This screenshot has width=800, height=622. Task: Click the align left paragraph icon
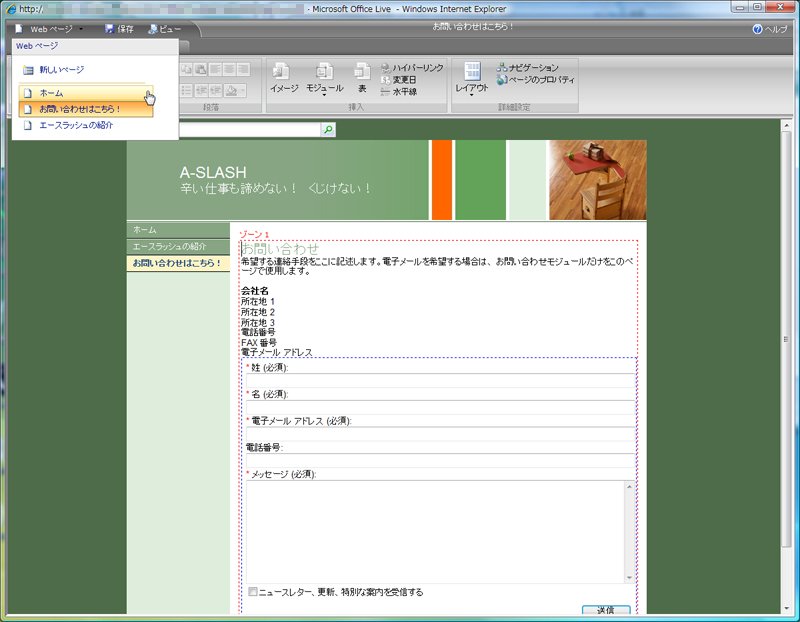(215, 69)
